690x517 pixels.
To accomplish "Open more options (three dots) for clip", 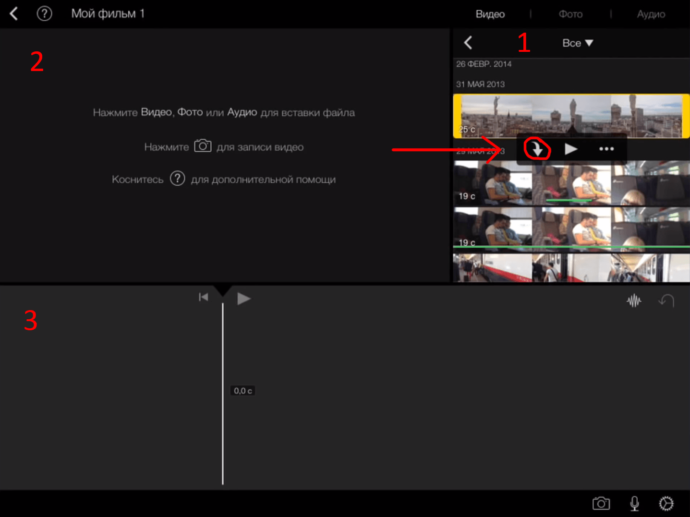I will (606, 149).
